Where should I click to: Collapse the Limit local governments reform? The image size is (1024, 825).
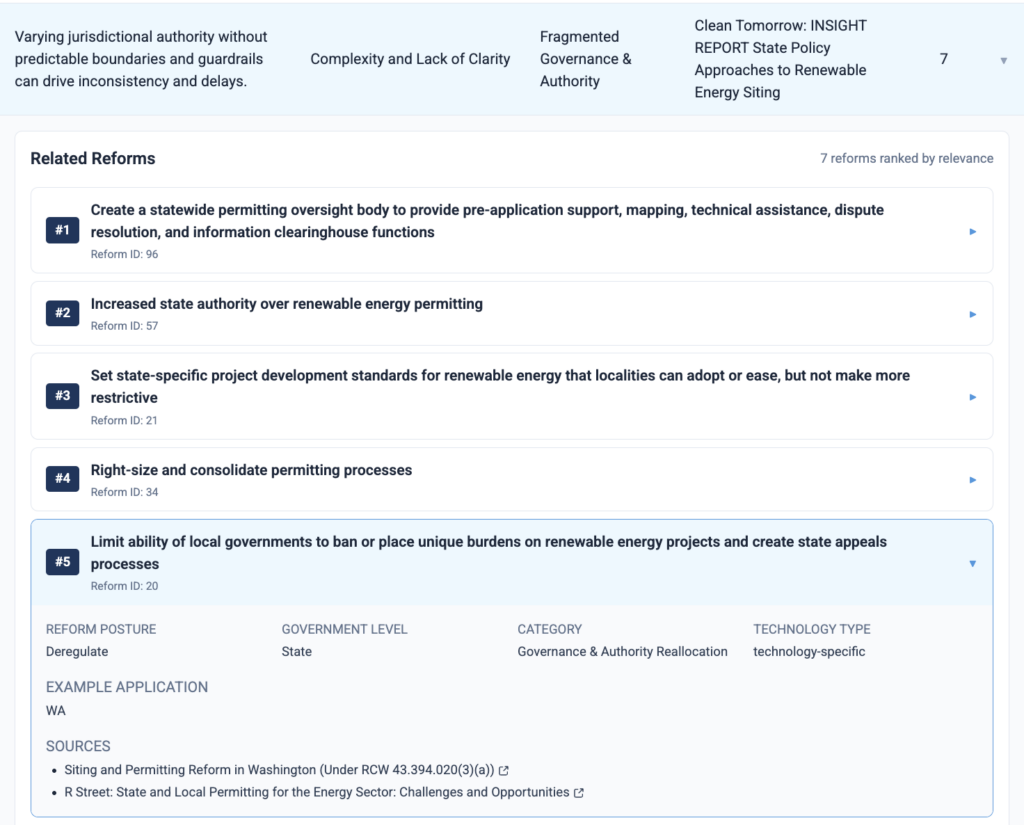[x=972, y=564]
